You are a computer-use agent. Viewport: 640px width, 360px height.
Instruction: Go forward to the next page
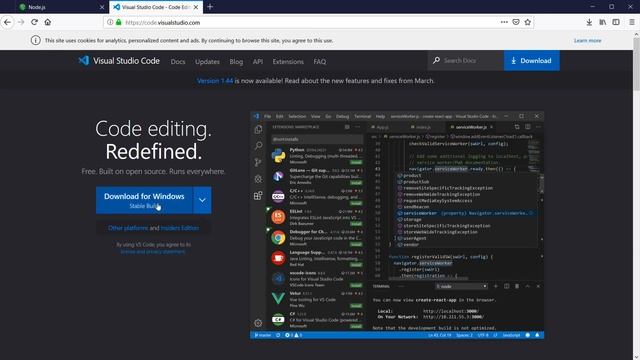point(21,22)
